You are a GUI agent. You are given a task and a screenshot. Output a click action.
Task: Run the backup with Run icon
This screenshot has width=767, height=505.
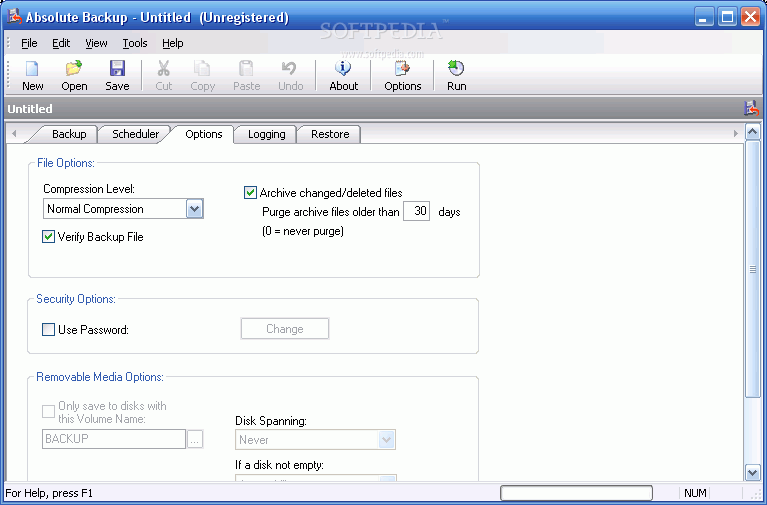456,69
